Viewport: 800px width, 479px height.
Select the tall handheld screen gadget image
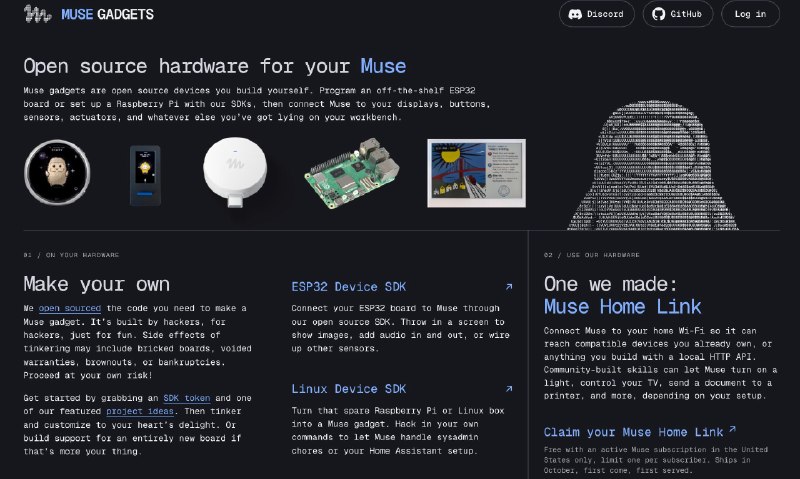(145, 175)
